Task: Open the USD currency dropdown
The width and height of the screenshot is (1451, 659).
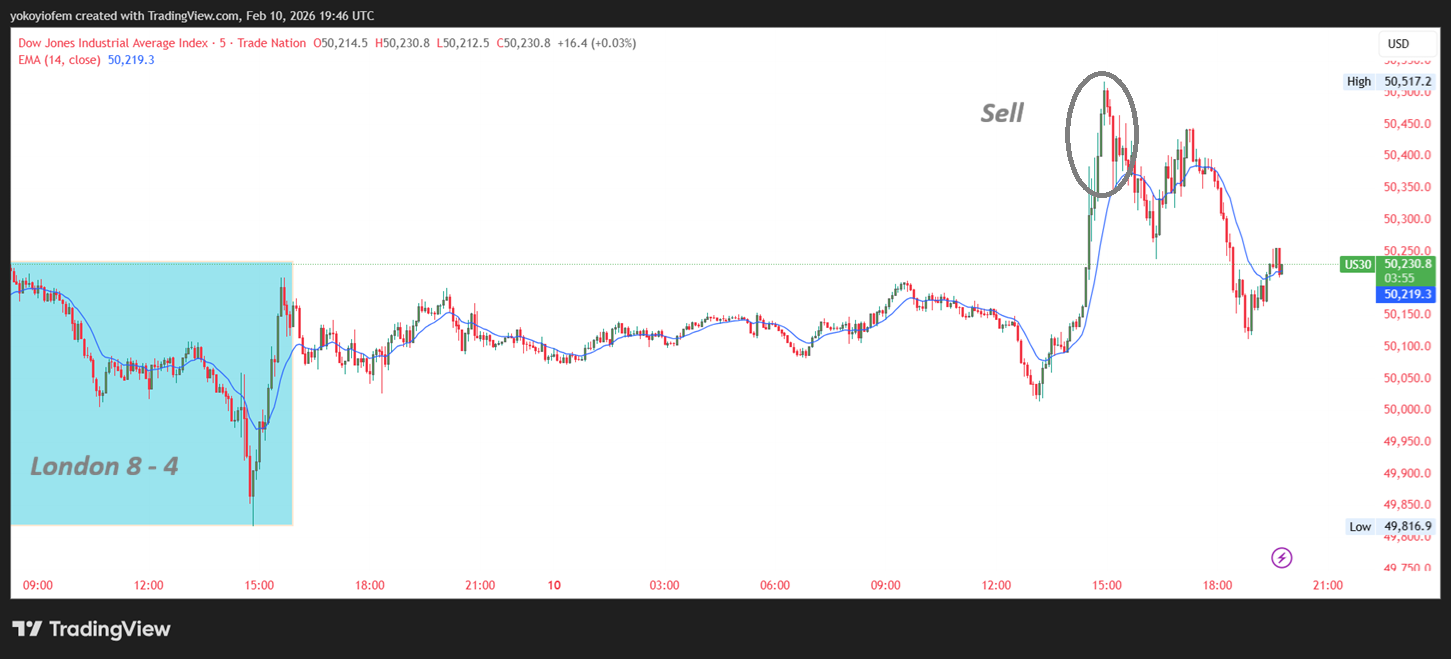Action: point(1398,44)
